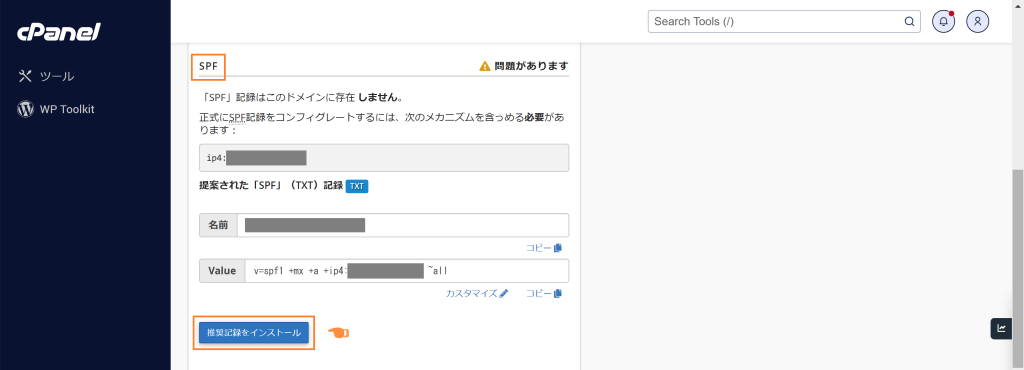This screenshot has height=370, width=1024.
Task: Click the TXT badge label
Action: click(357, 186)
